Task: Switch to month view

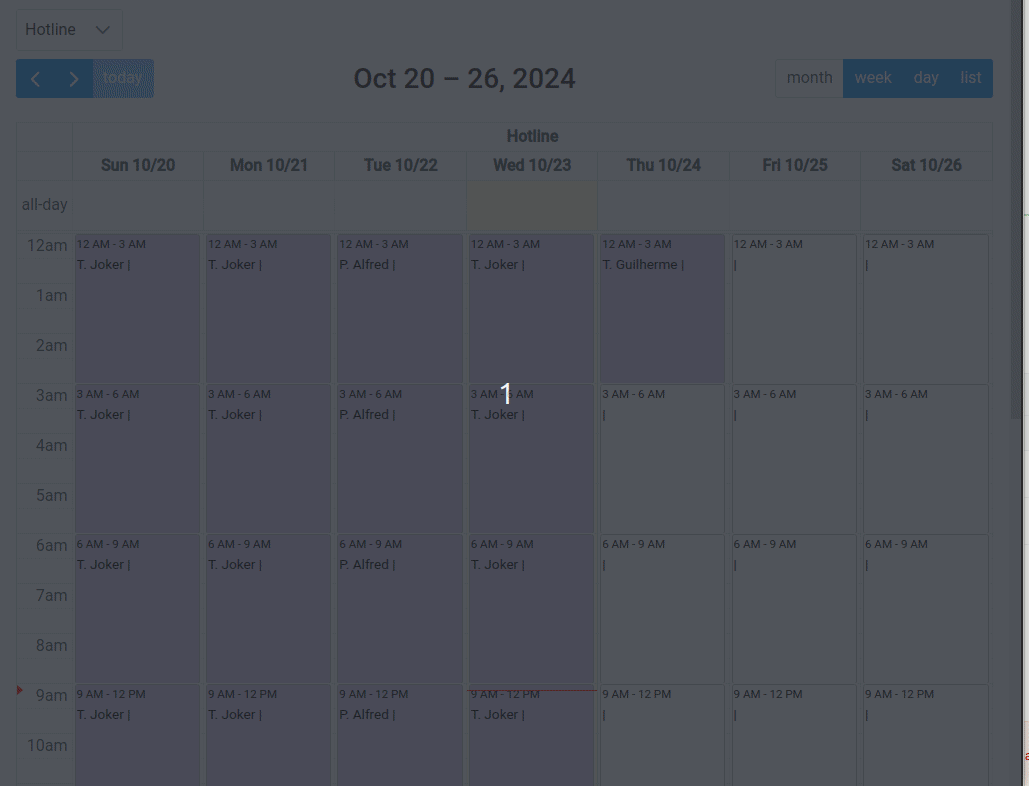Action: point(809,77)
